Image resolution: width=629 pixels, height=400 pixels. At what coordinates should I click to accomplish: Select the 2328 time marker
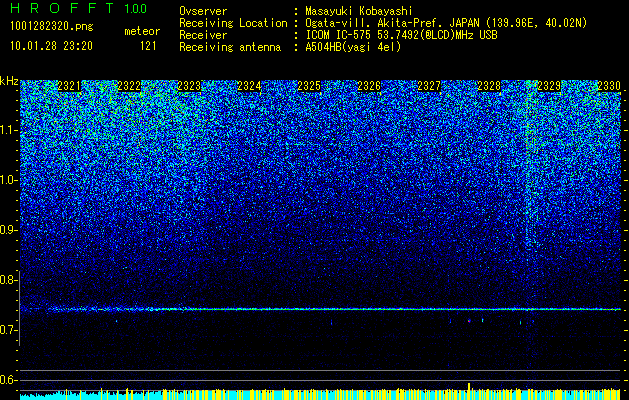tap(489, 86)
